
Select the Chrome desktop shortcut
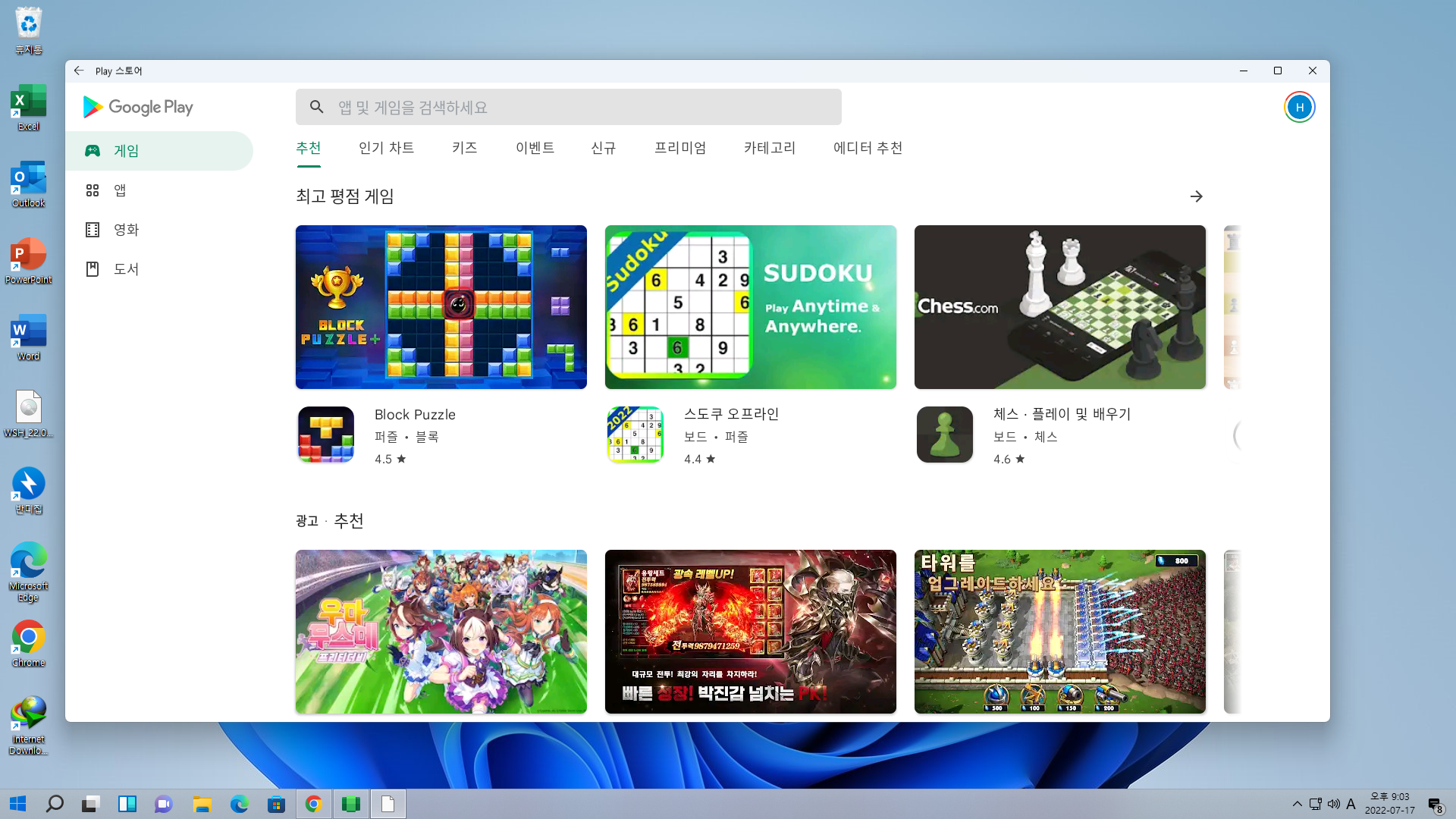pos(29,644)
